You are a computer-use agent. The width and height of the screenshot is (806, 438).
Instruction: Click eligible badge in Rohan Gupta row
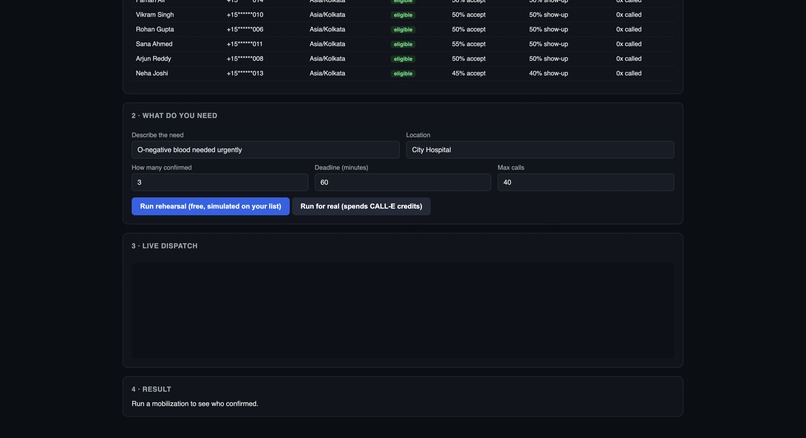tap(403, 29)
